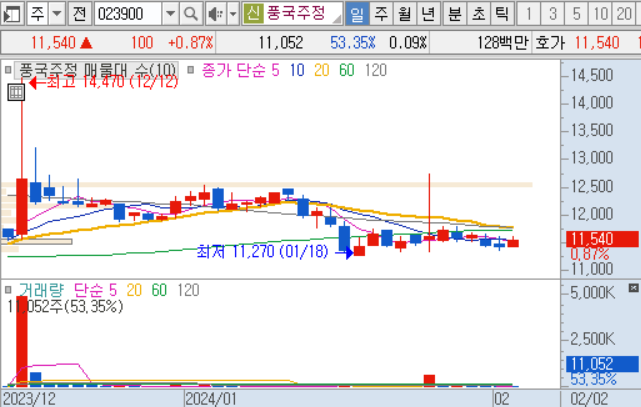
Task: Close the volume panel with X icon
Action: (x=633, y=288)
